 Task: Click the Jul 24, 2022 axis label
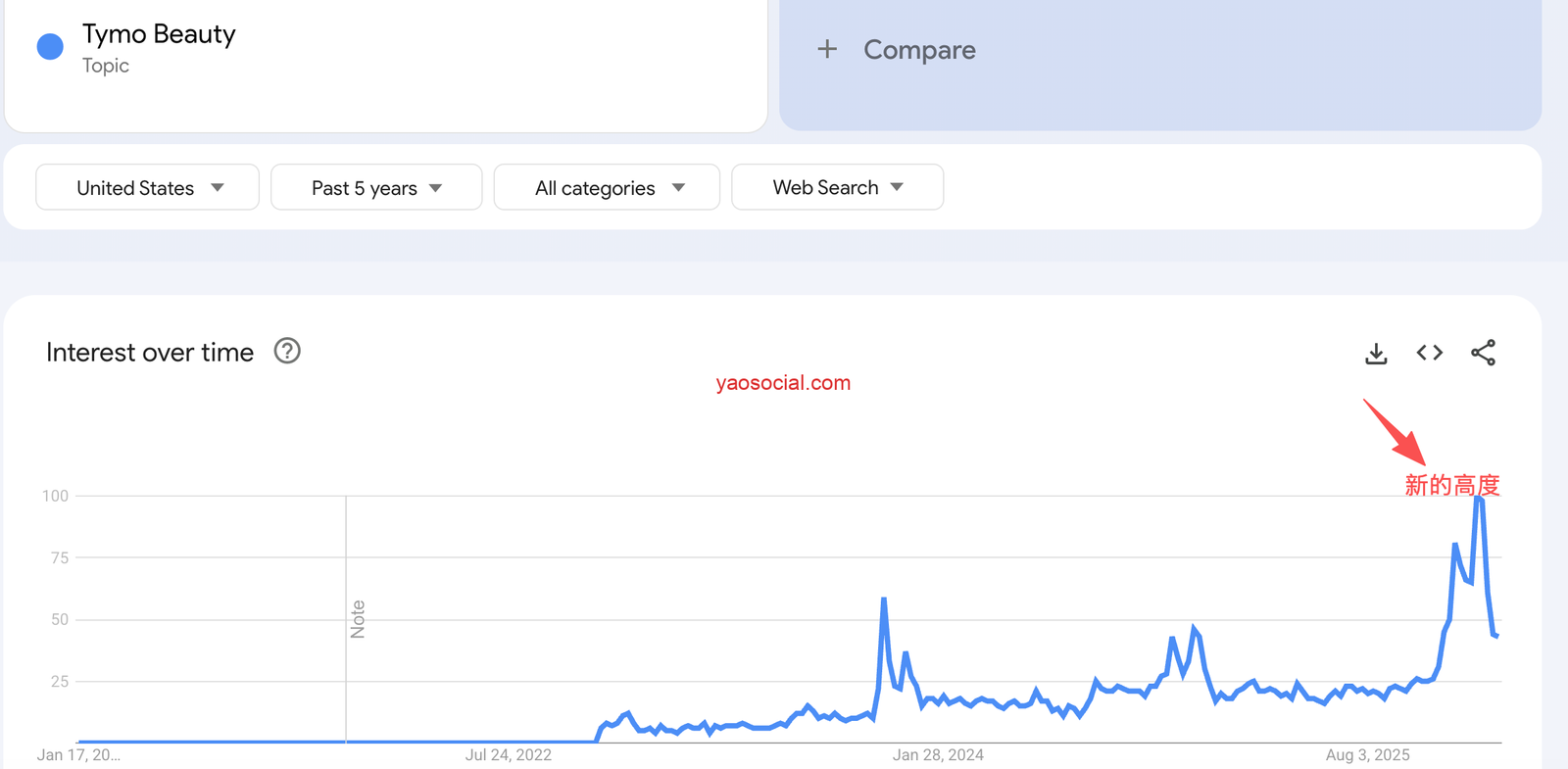[x=508, y=754]
